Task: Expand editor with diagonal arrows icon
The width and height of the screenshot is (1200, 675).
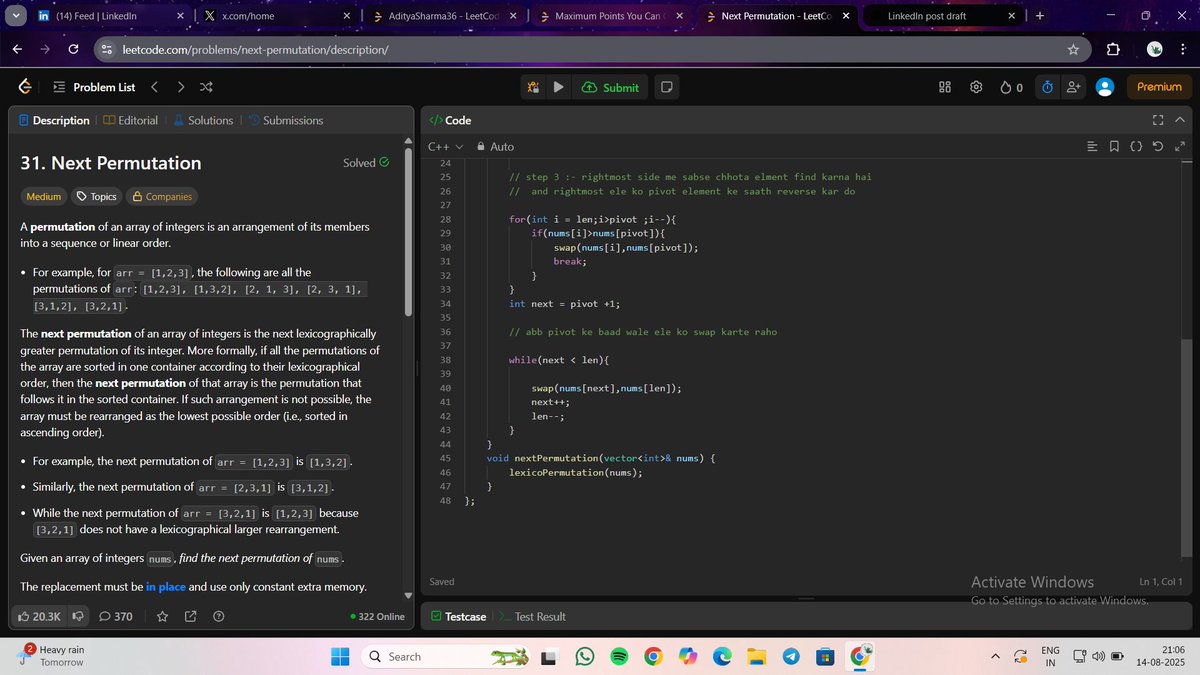Action: click(x=1180, y=147)
